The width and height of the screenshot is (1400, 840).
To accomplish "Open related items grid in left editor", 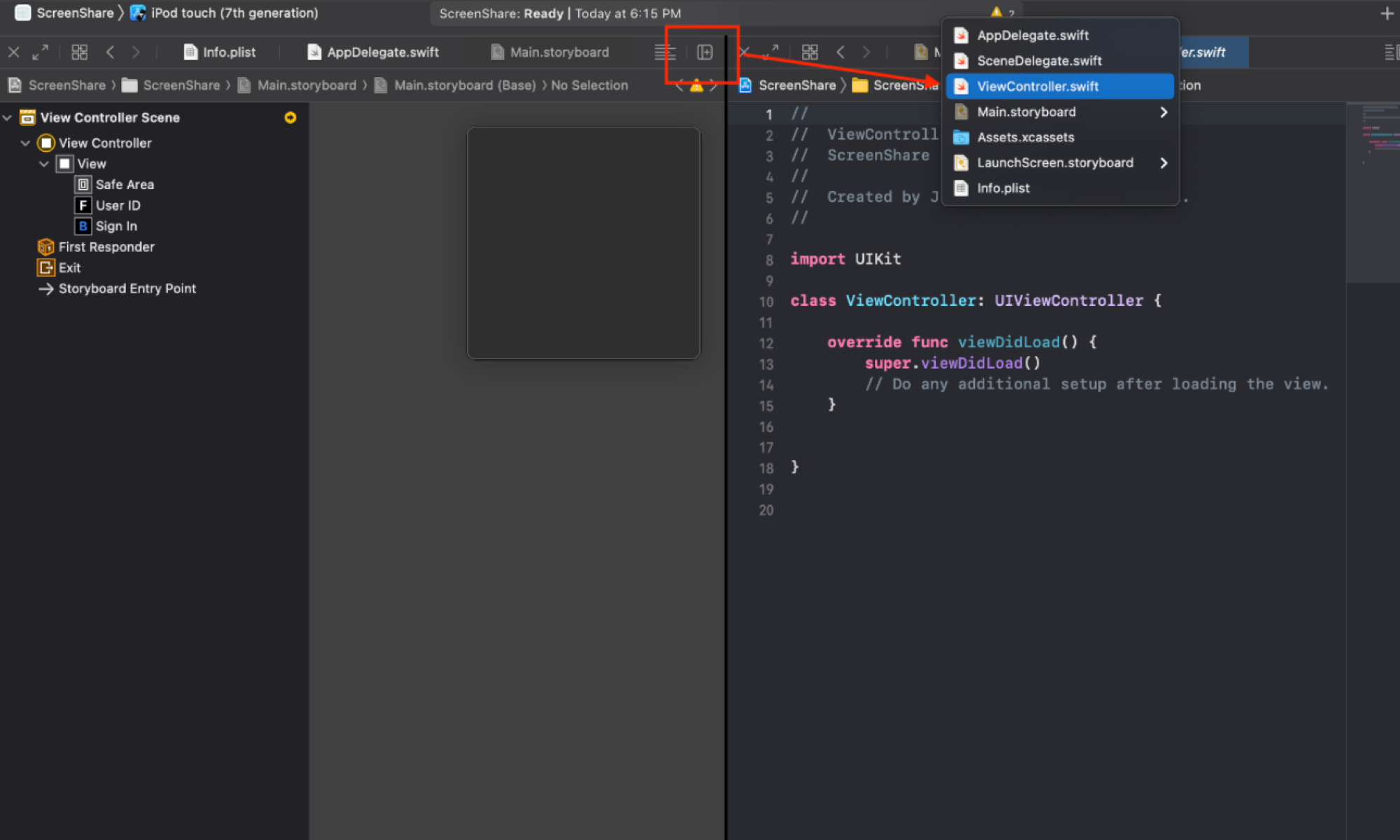I will (80, 52).
